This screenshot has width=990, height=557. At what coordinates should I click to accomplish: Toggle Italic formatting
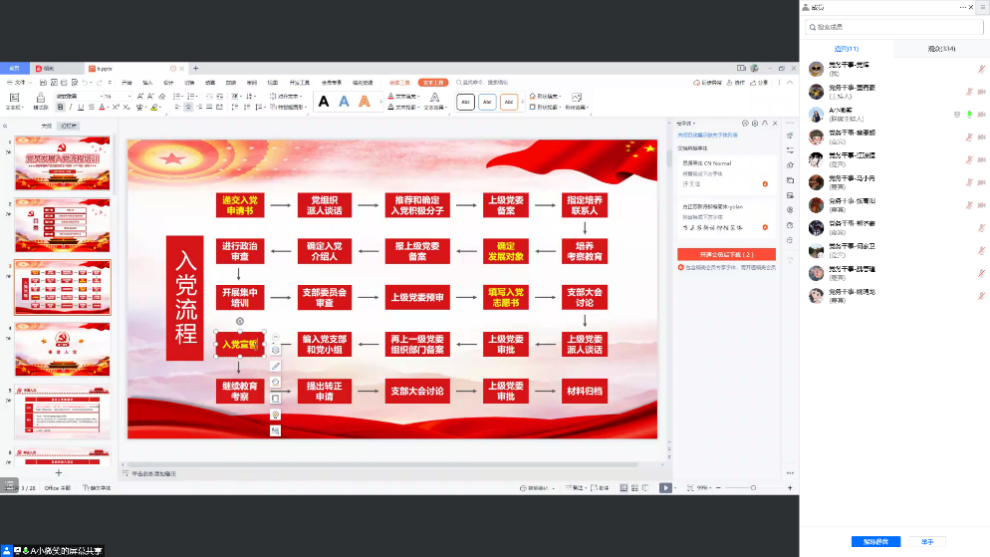pos(70,107)
